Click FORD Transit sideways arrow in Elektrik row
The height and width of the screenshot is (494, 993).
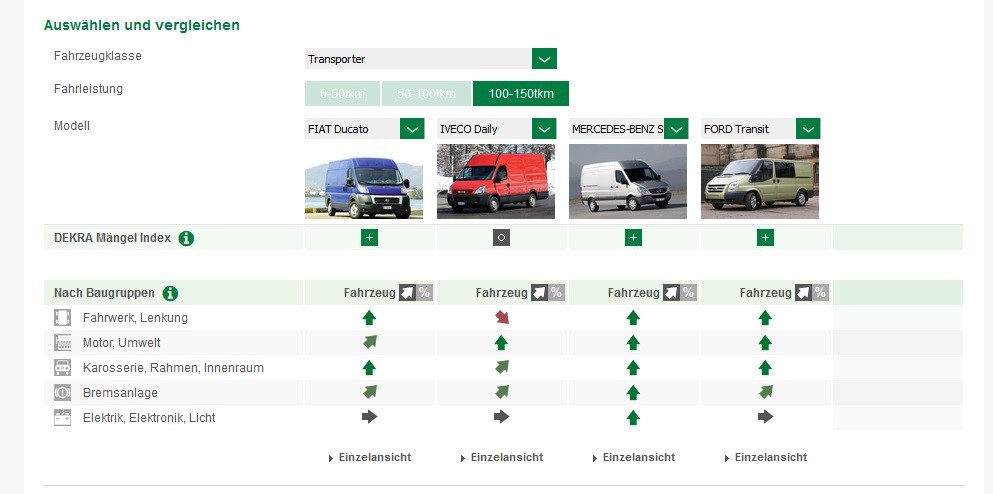coord(766,417)
